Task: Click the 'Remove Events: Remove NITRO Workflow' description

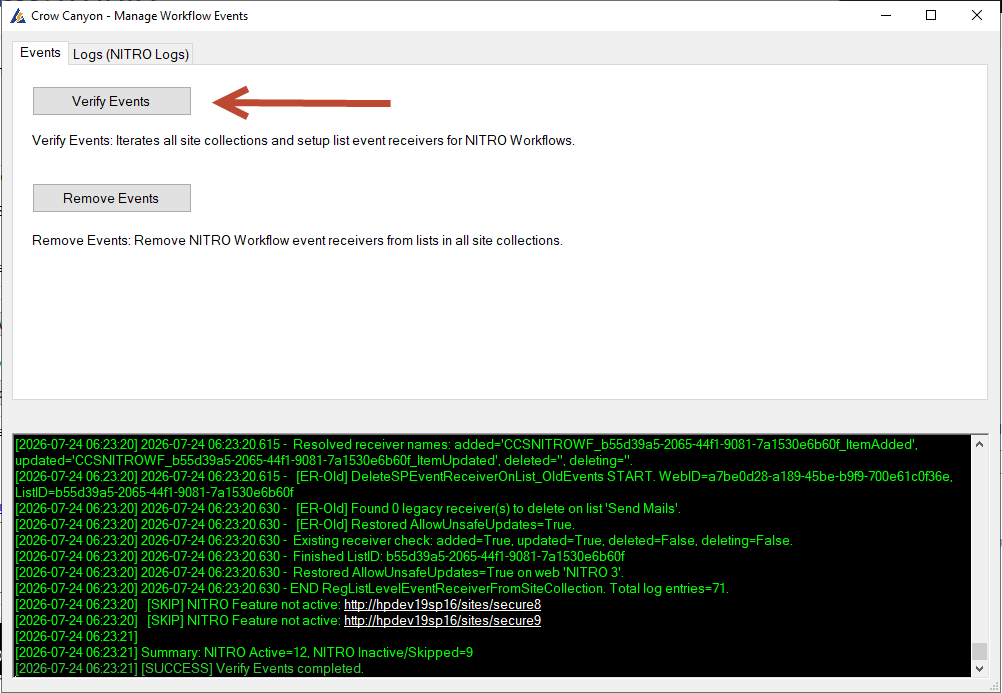Action: [x=297, y=240]
